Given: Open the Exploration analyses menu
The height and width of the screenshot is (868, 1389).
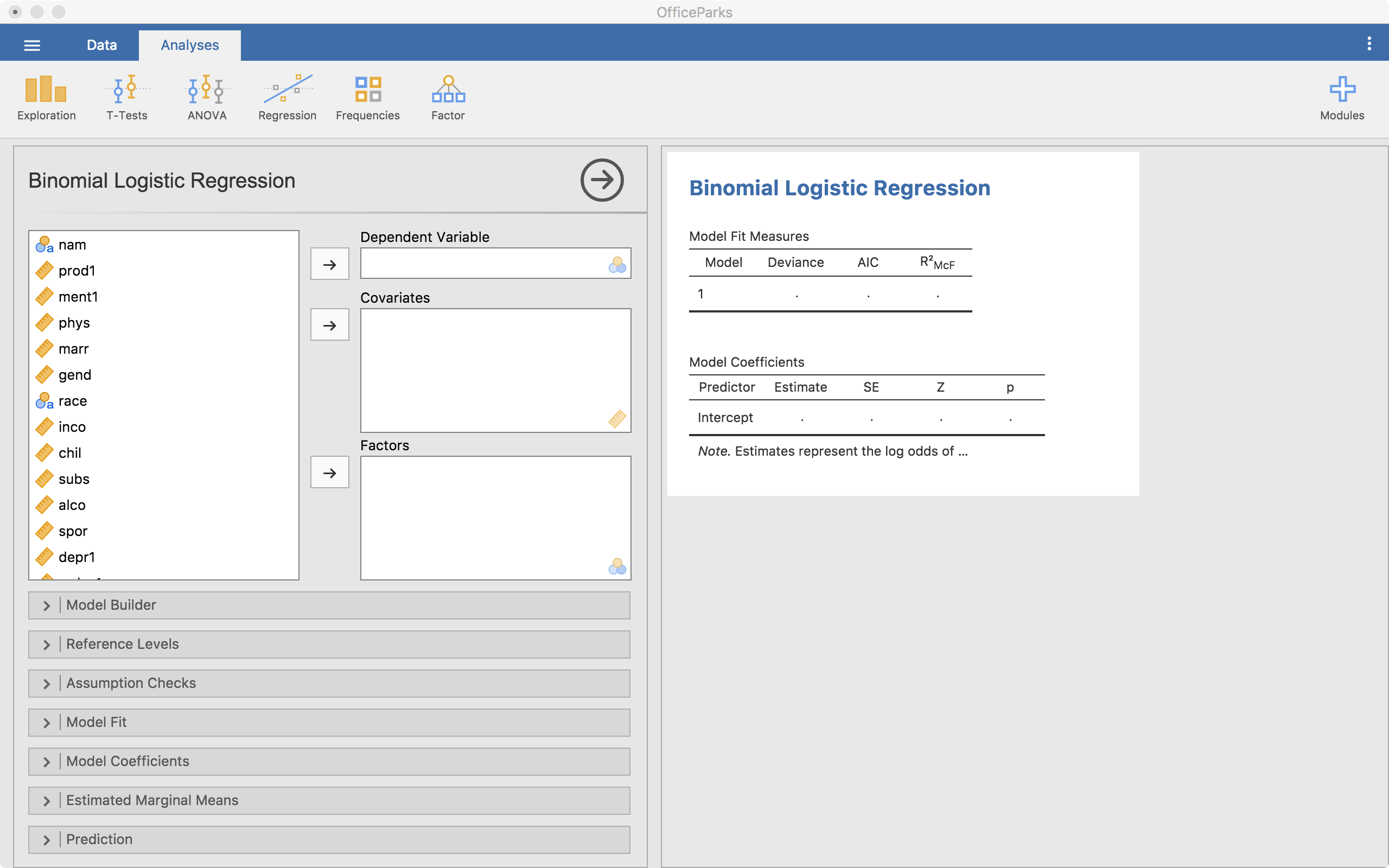Looking at the screenshot, I should click(x=46, y=98).
